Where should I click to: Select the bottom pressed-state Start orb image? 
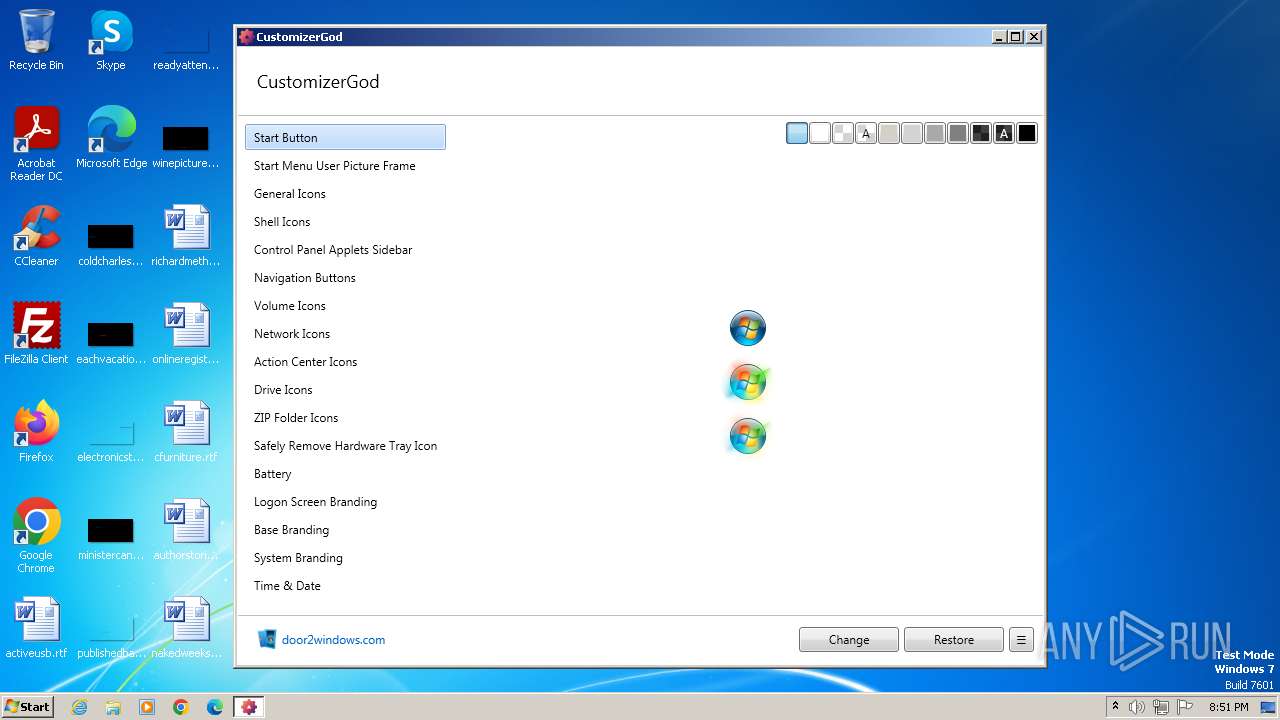point(747,436)
